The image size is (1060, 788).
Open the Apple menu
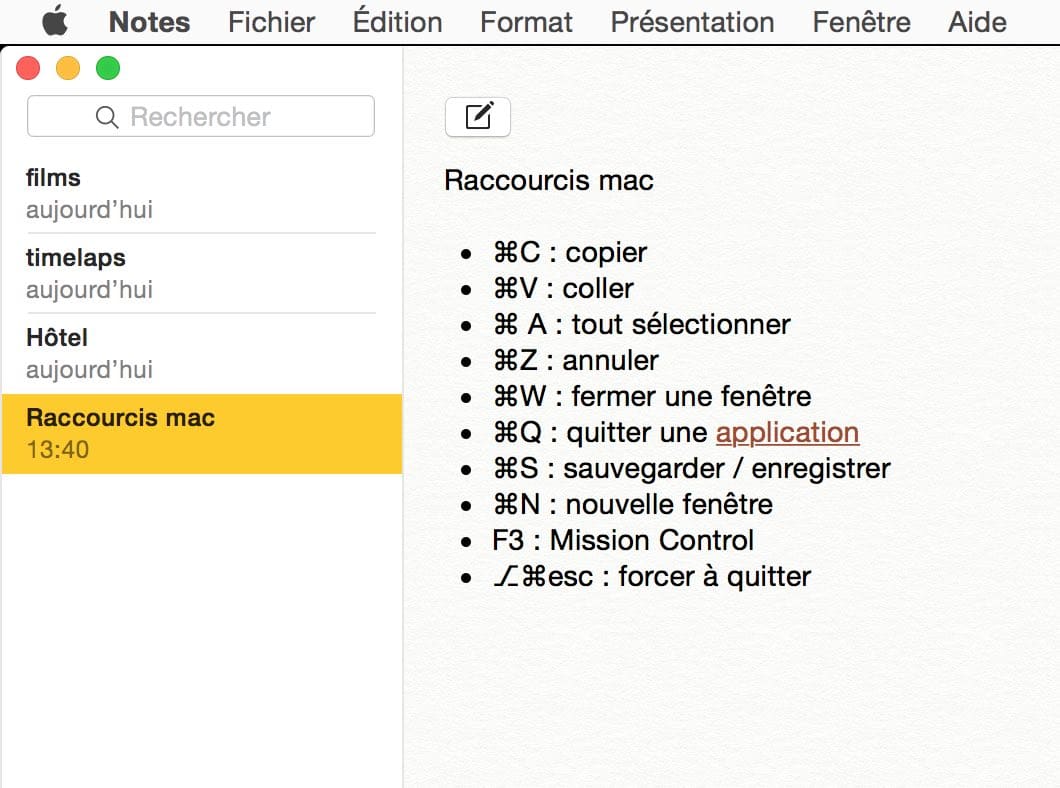point(55,21)
